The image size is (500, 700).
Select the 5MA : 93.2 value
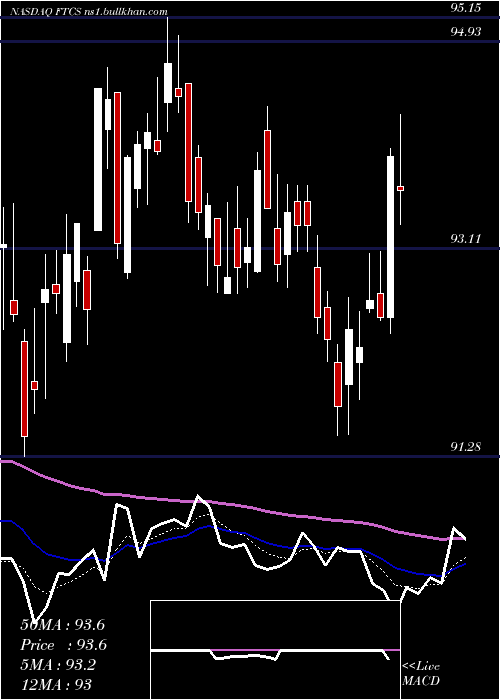(58, 664)
